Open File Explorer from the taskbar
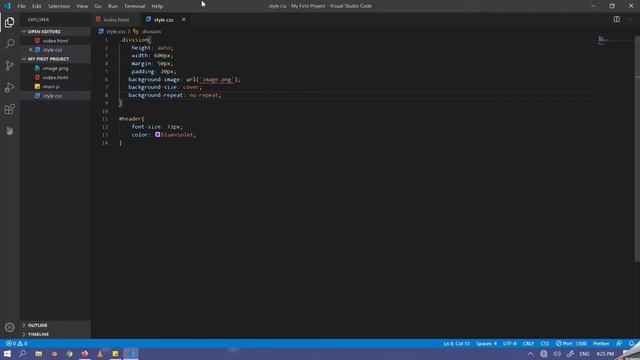640x360 pixels. click(x=38, y=353)
